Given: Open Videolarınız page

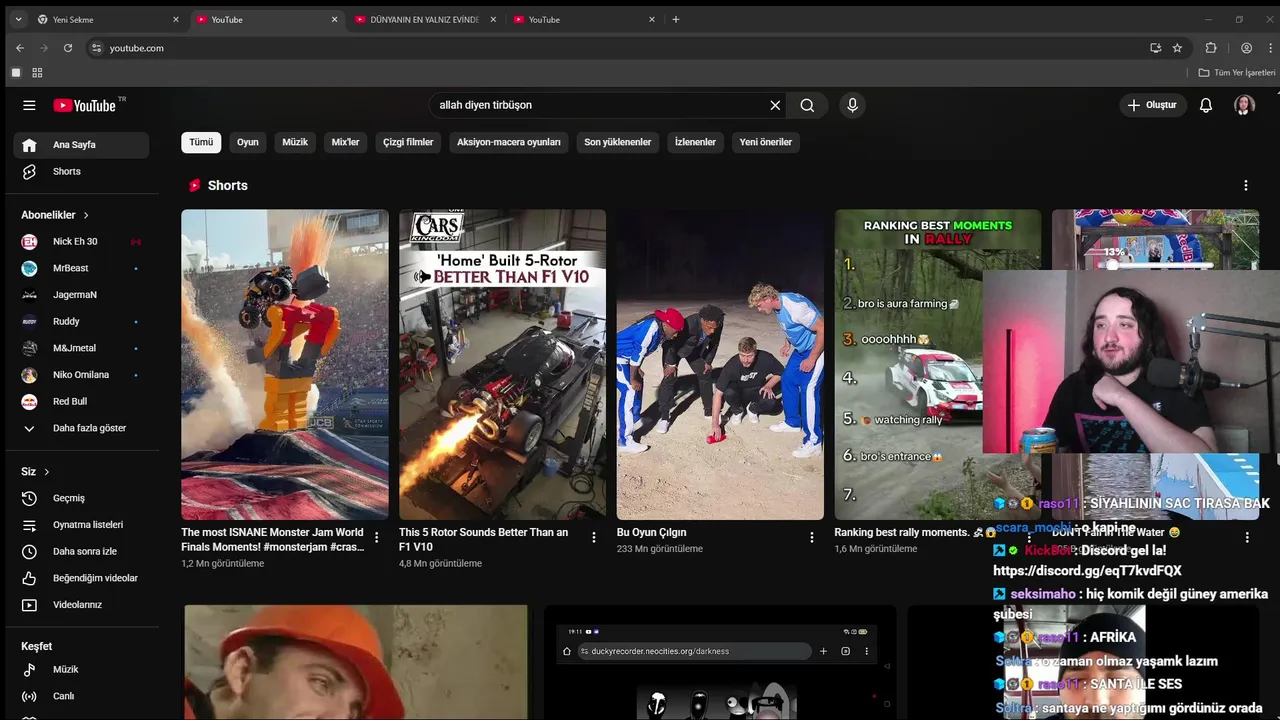Looking at the screenshot, I should (81, 605).
